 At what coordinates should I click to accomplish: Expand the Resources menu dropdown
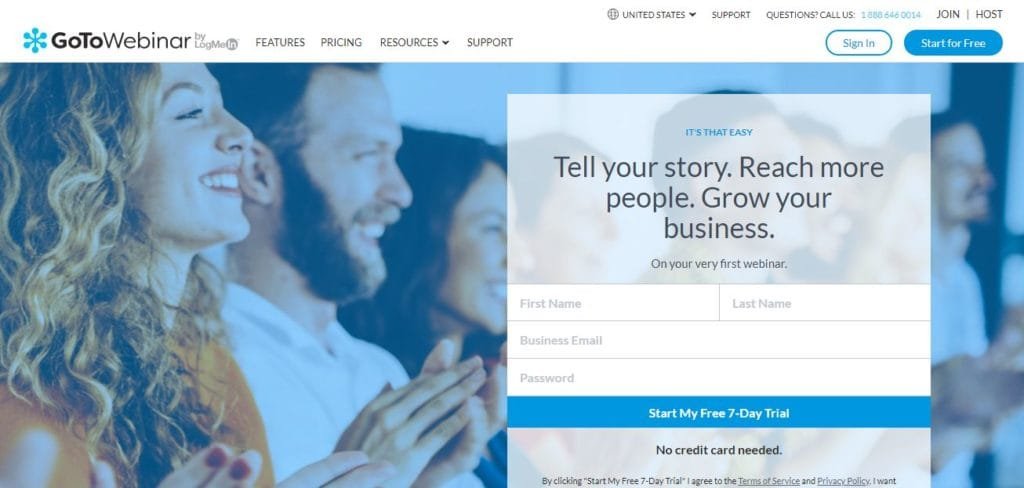[415, 42]
